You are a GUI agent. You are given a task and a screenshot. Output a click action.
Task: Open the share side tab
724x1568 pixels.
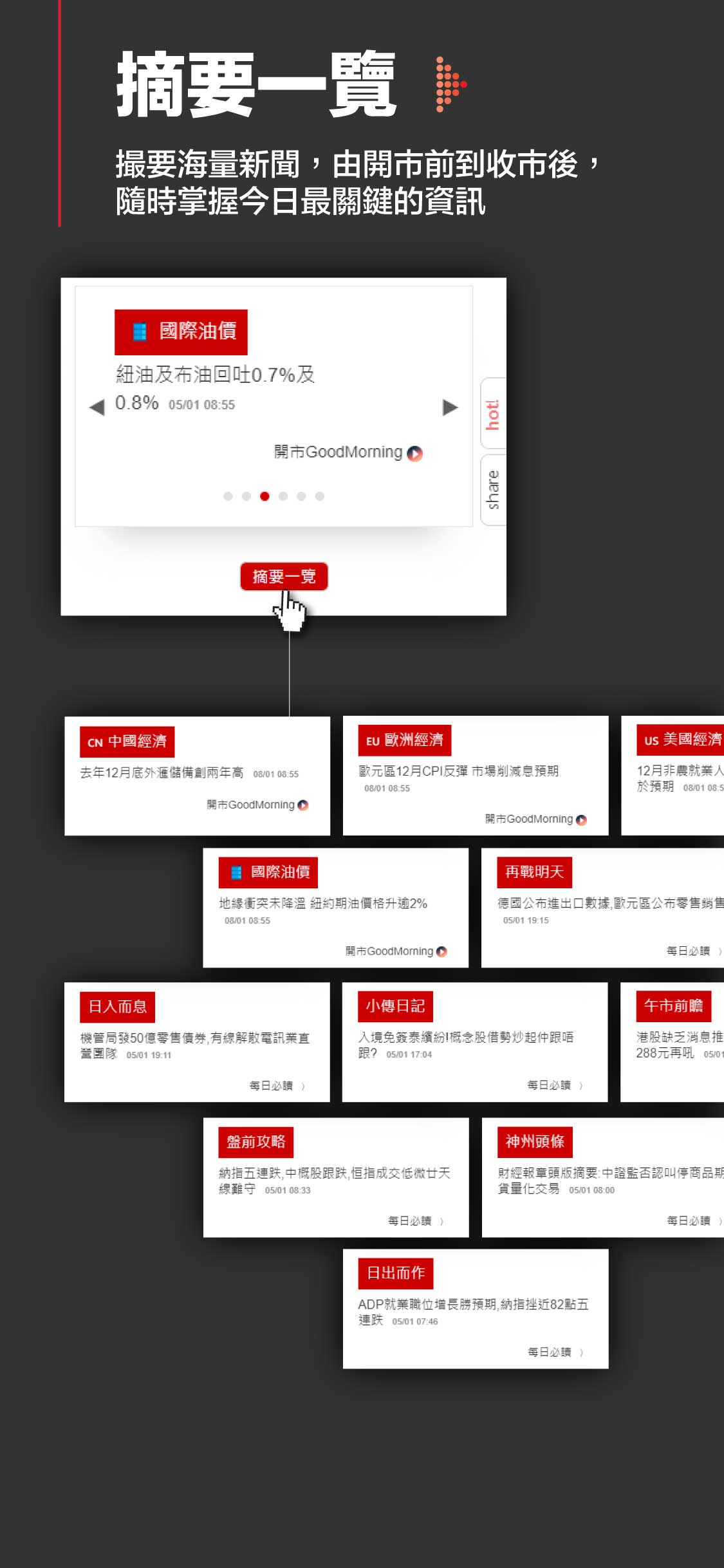(x=493, y=490)
